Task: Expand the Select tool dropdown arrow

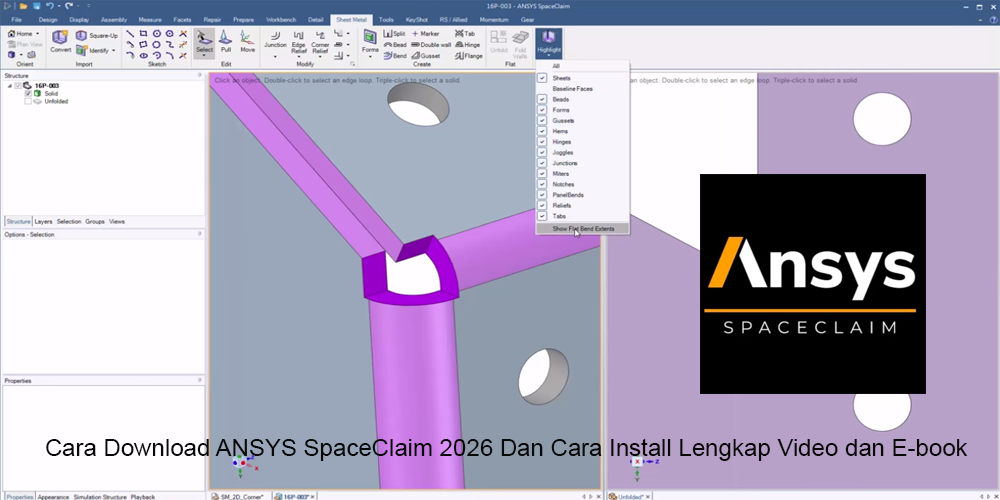Action: tap(204, 56)
